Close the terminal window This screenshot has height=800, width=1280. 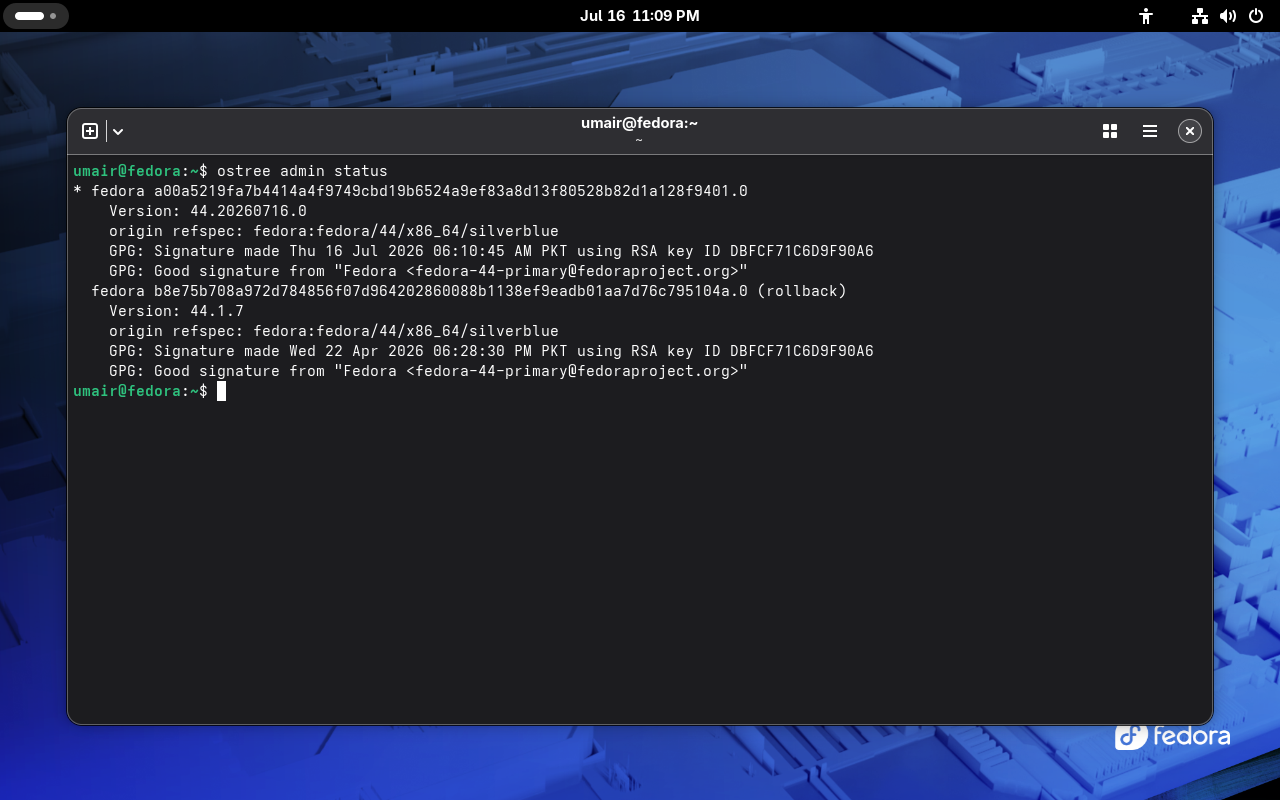tap(1189, 131)
